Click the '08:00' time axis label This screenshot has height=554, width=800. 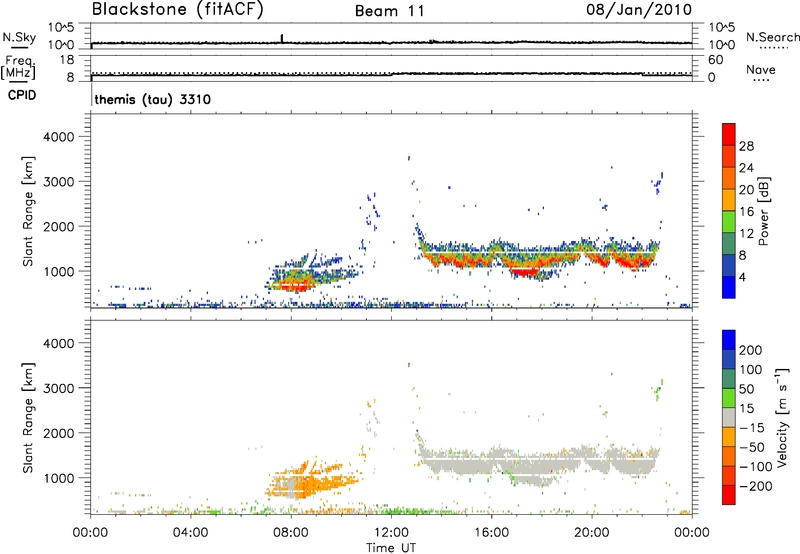pyautogui.click(x=291, y=533)
